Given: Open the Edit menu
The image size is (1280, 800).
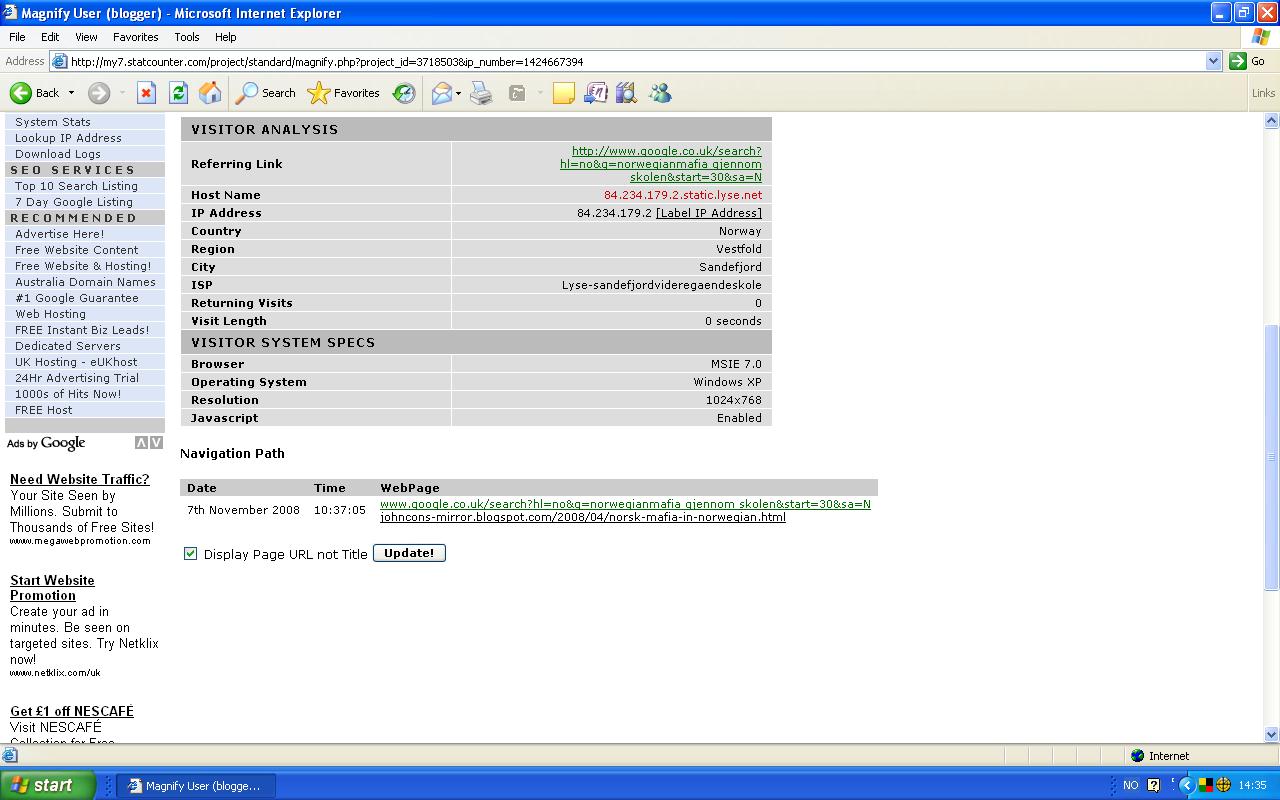Looking at the screenshot, I should click(50, 37).
